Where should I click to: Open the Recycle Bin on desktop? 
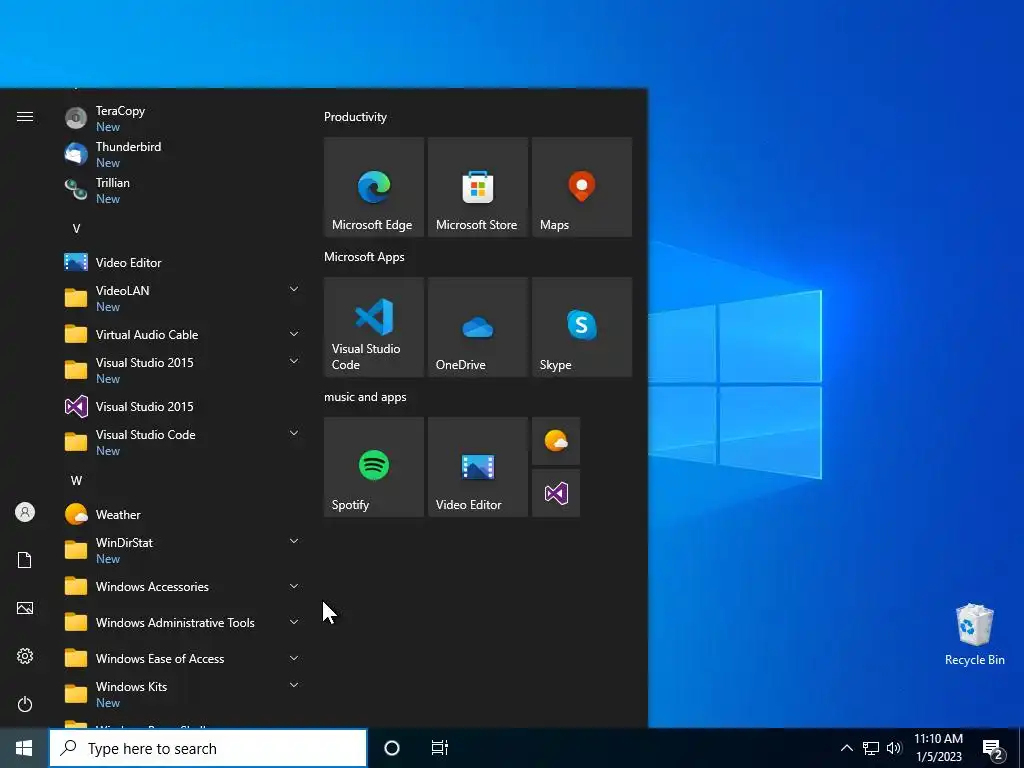point(974,635)
